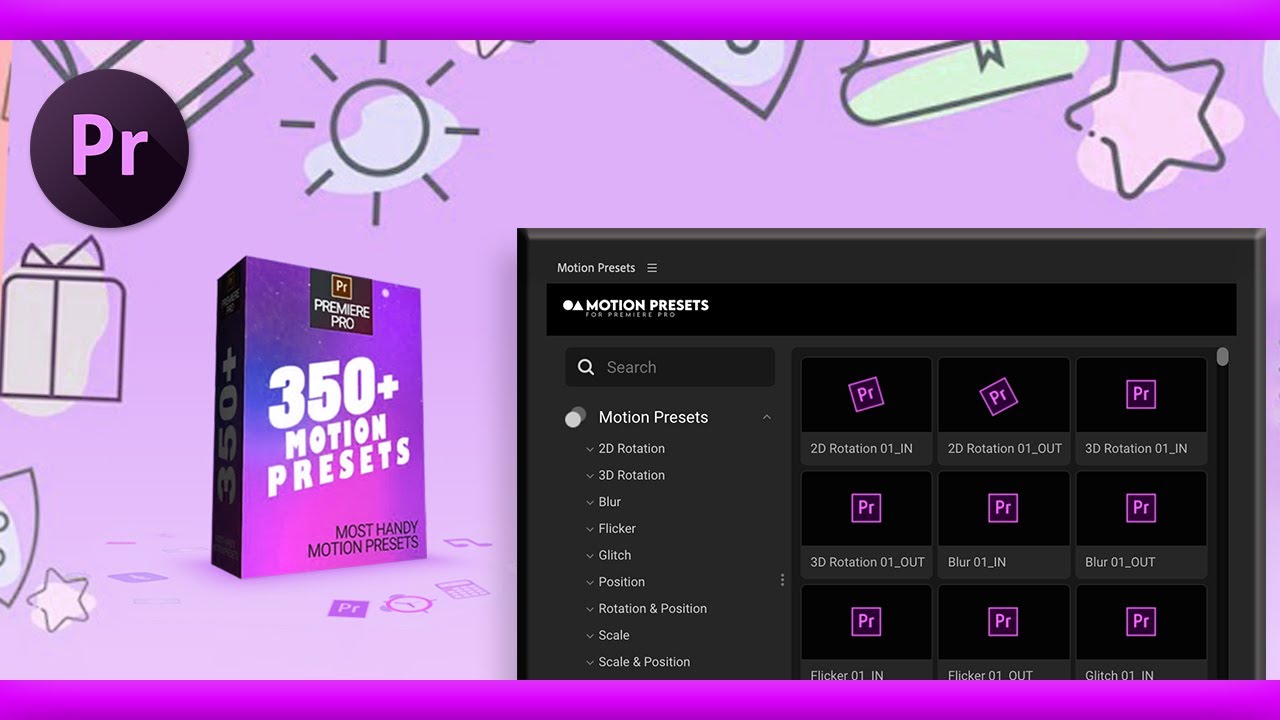Click the 'Blur 01_IN' caption text
The width and height of the screenshot is (1280, 720).
[977, 562]
